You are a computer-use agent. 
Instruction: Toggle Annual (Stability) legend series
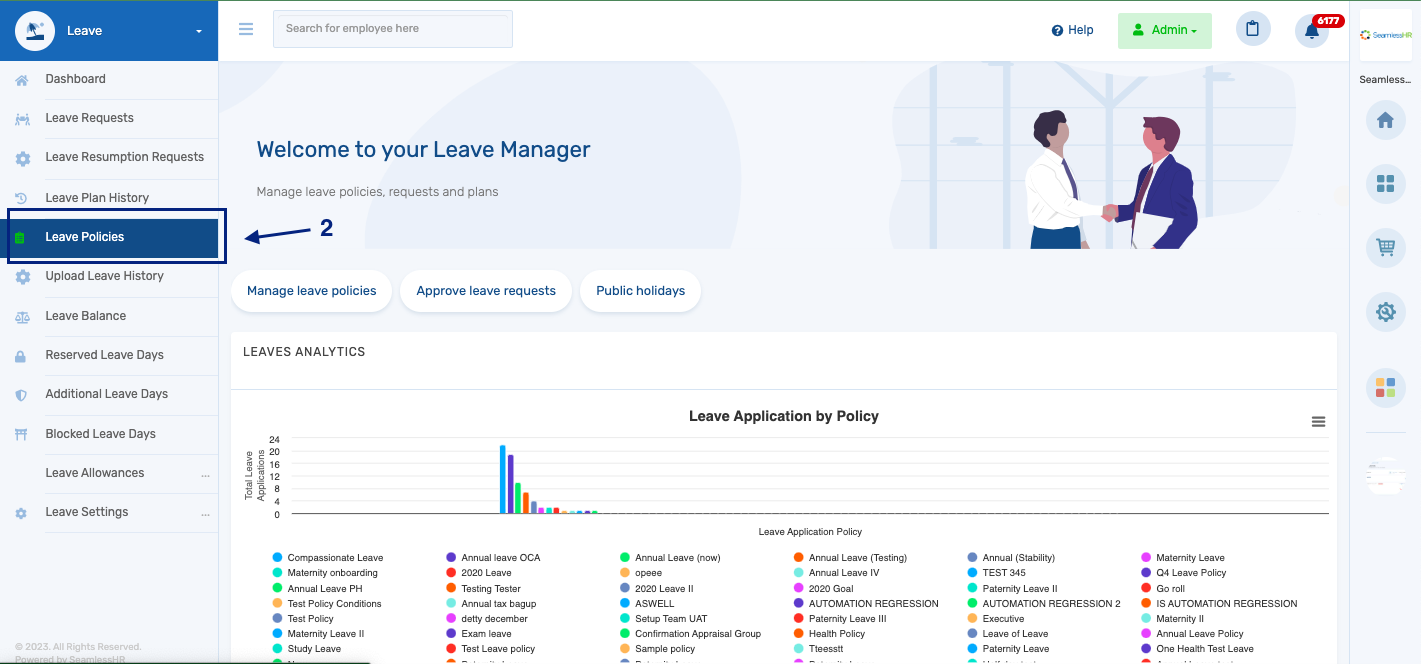click(x=1011, y=558)
